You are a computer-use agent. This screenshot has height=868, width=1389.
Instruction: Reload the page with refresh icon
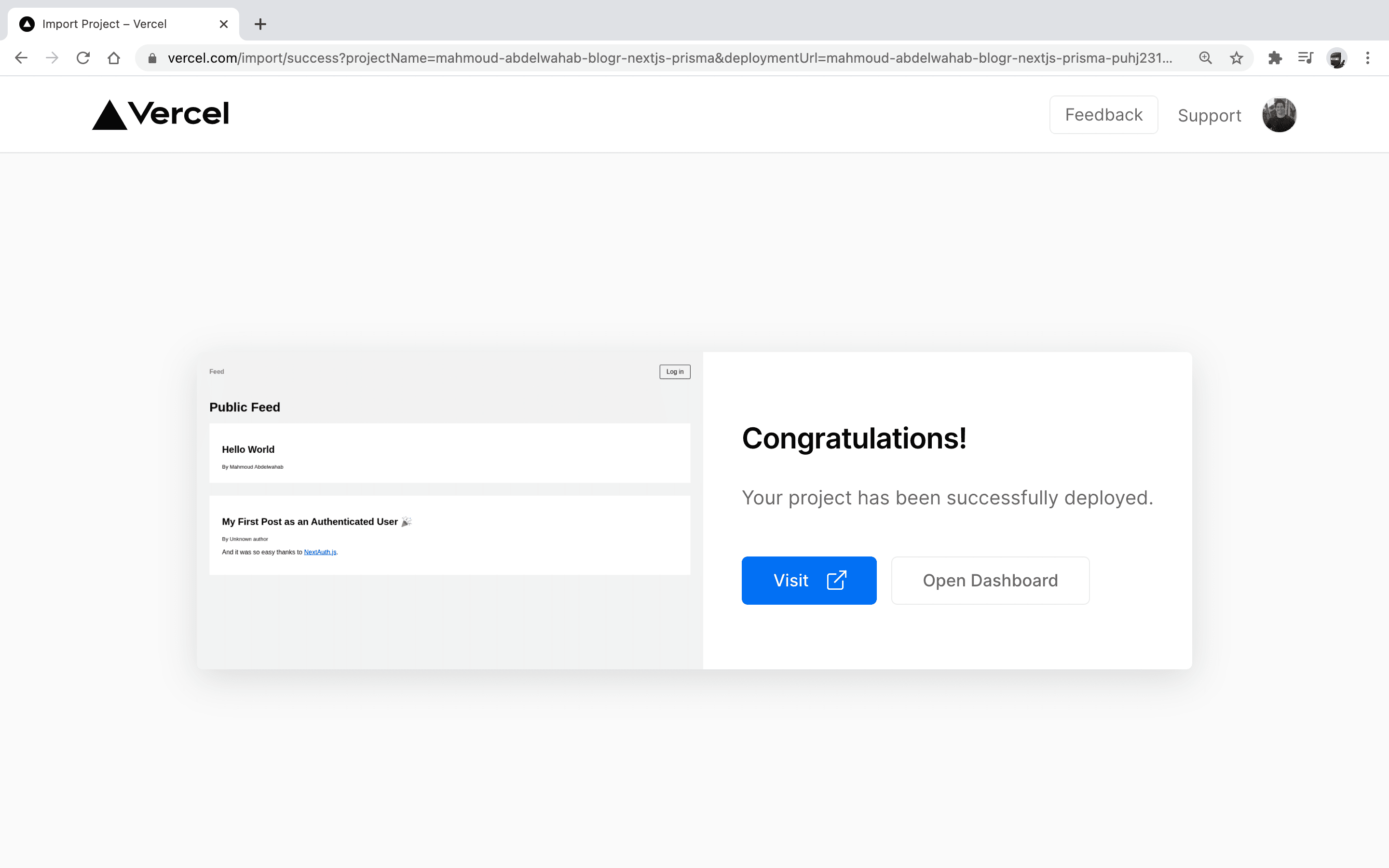83,58
